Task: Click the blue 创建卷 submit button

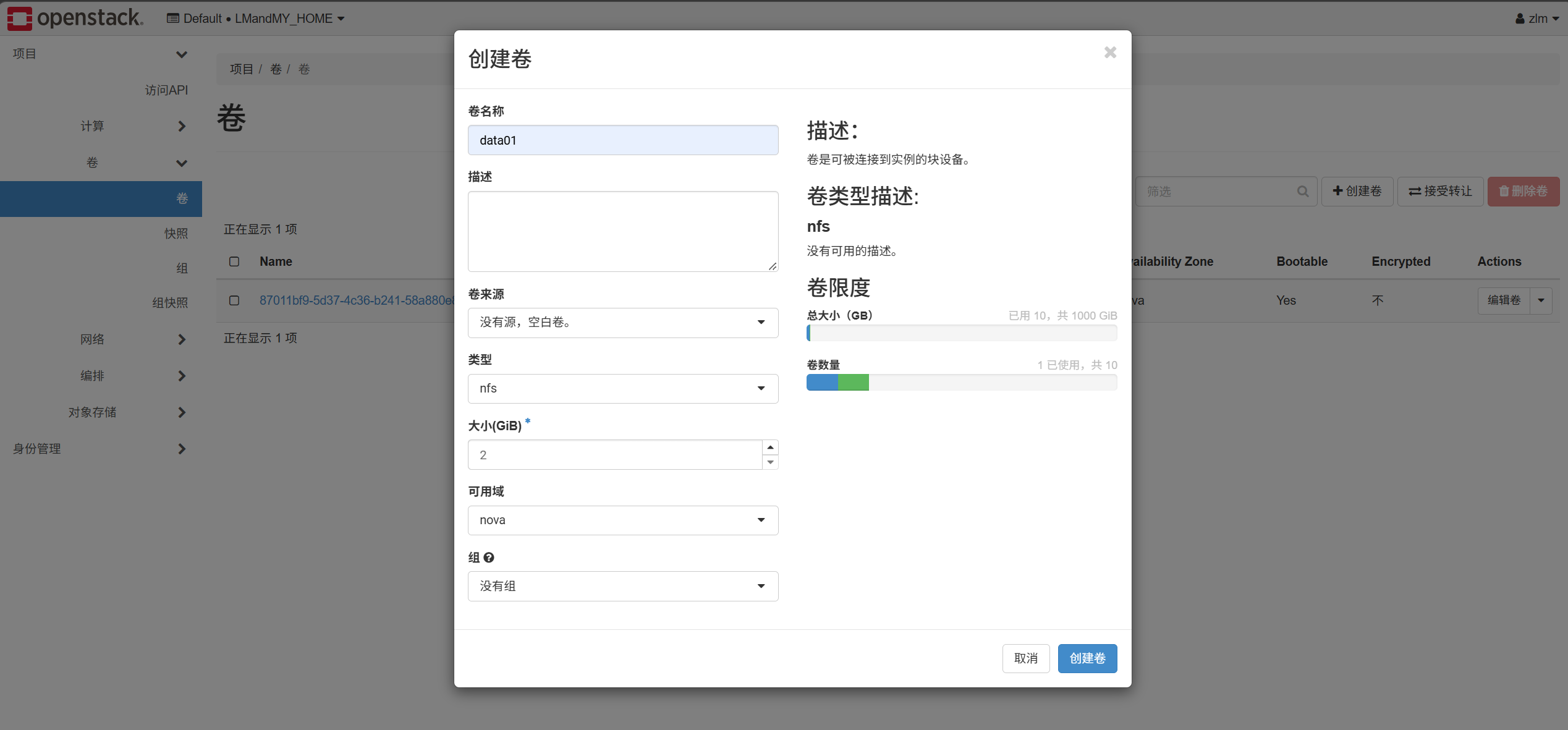Action: (x=1087, y=658)
